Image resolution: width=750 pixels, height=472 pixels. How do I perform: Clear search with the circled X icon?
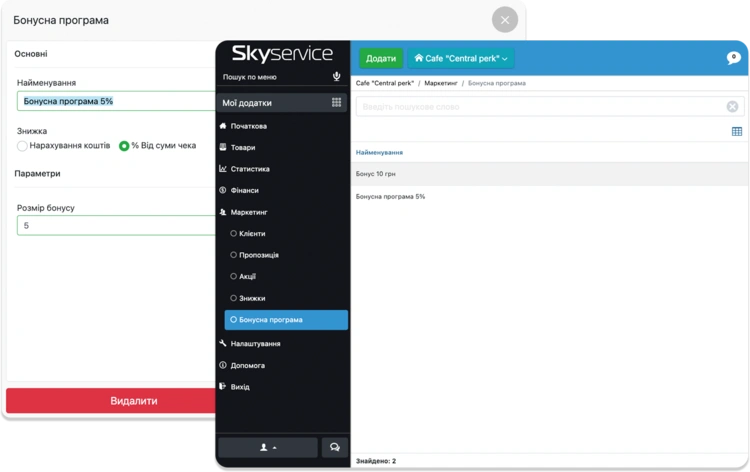732,107
